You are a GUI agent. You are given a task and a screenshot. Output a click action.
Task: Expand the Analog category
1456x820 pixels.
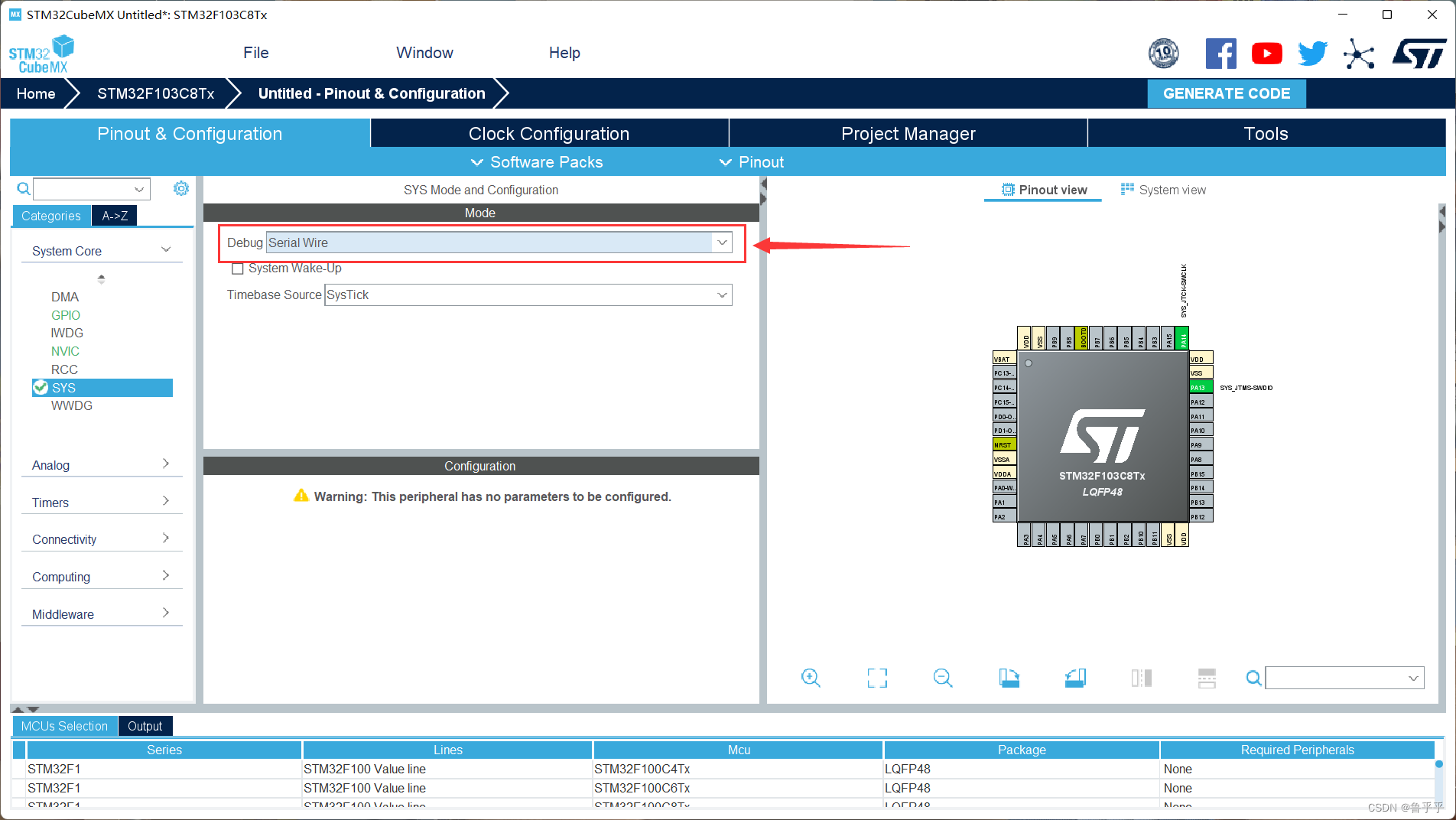(102, 465)
